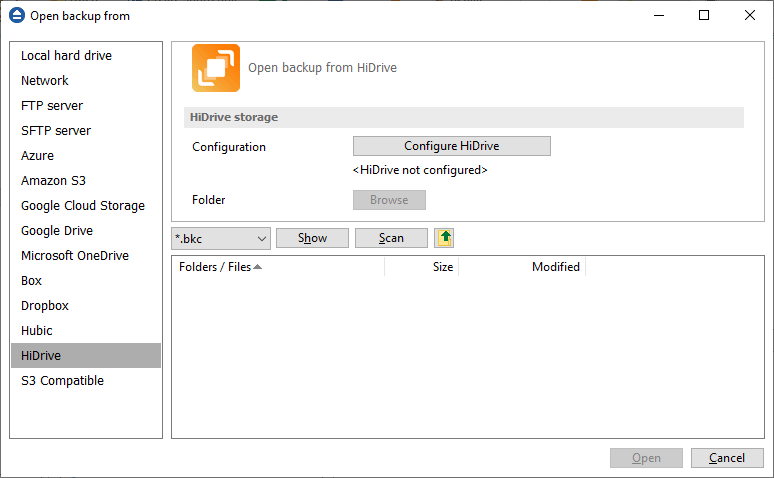Select Box in the source list
Viewport: 774px width, 478px height.
[x=86, y=280]
